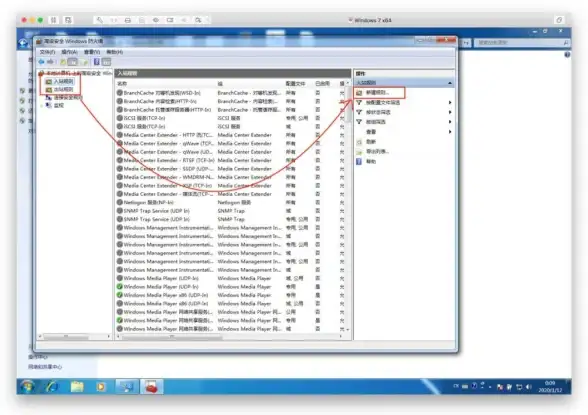
Task: Click the filter funnel icon beside 按组筛选
Action: (359, 122)
